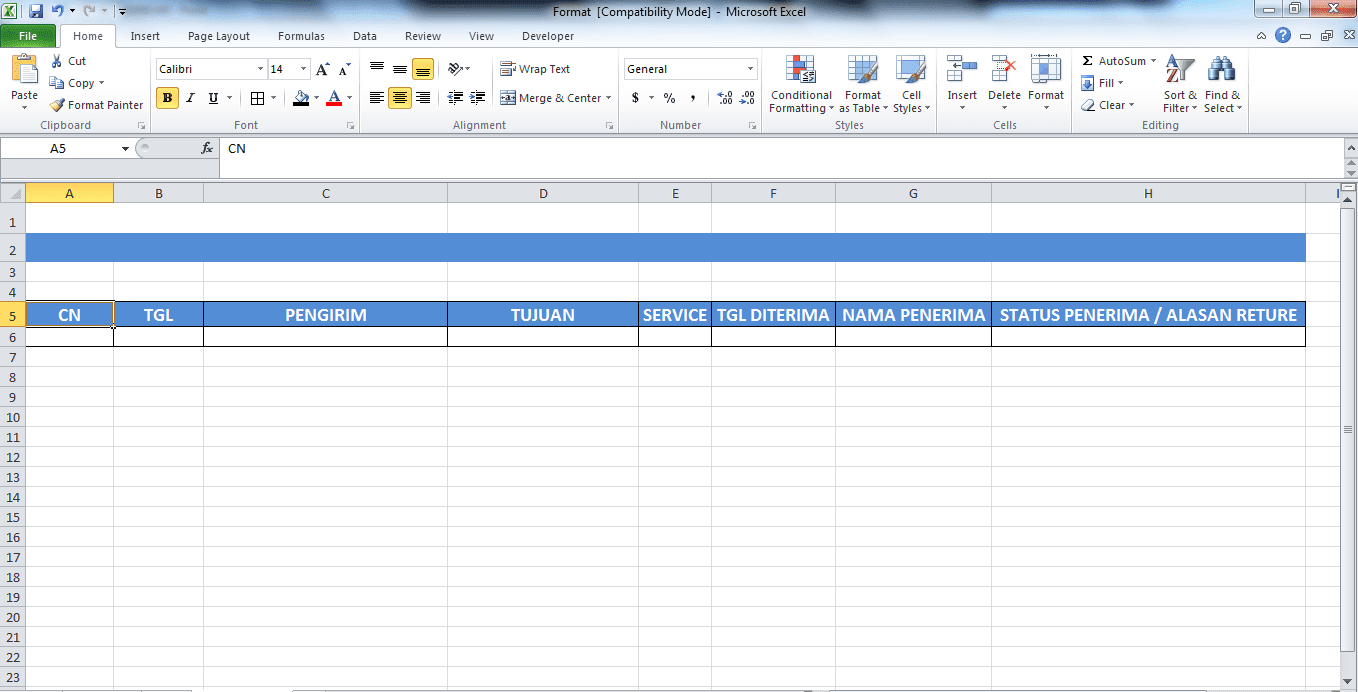Click the Font Color red swatch
Image resolution: width=1358 pixels, height=692 pixels.
point(334,99)
